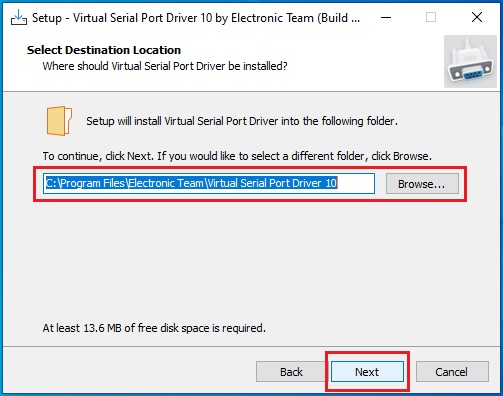503x396 pixels.
Task: Click 'Setup will install Virtual Serial Port Driver' text
Action: coord(242,121)
